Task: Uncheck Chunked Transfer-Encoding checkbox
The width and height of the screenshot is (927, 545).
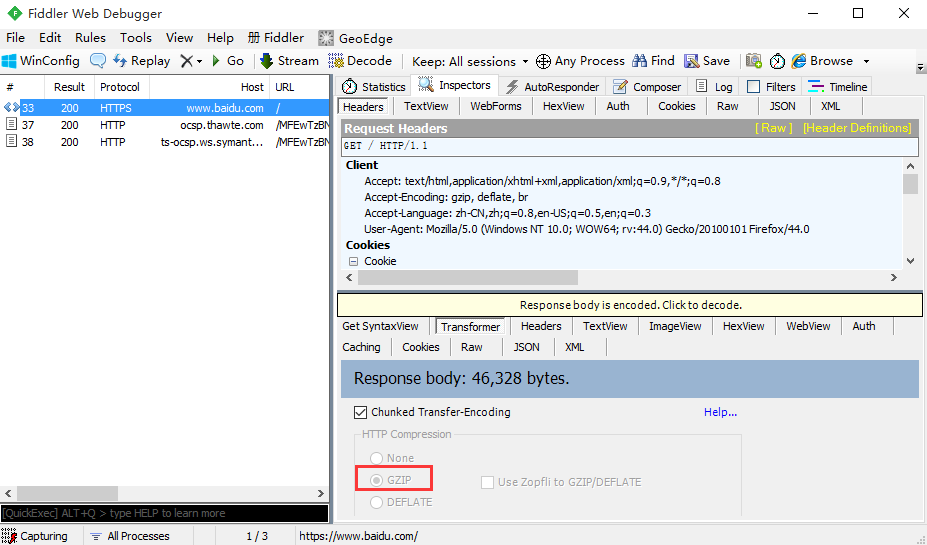Action: pyautogui.click(x=359, y=412)
